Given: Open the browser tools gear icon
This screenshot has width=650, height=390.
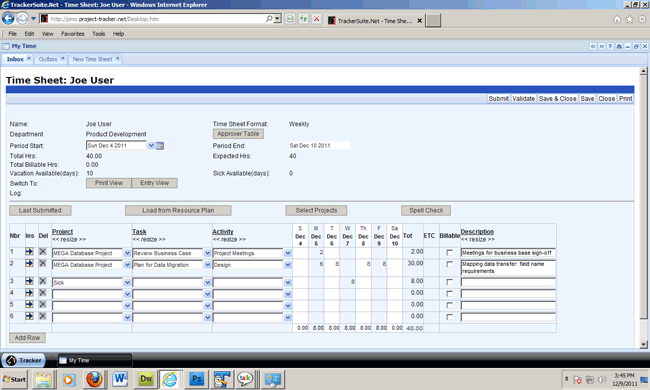Looking at the screenshot, I should click(642, 19).
